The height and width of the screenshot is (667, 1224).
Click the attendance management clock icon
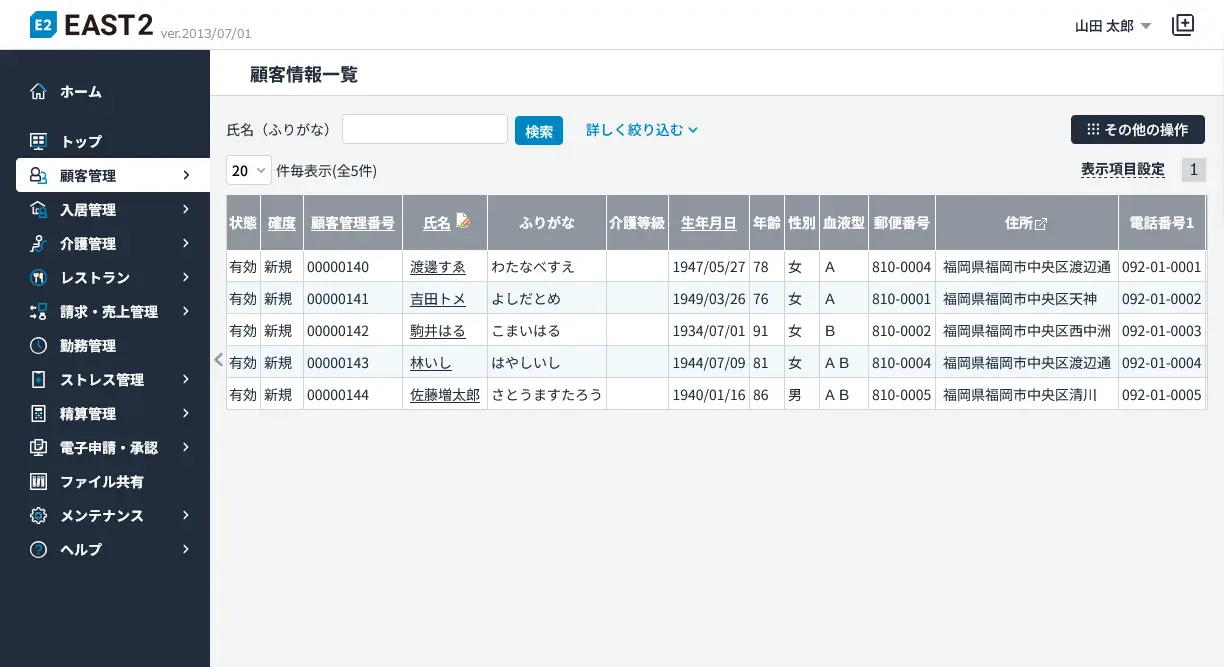tap(38, 346)
